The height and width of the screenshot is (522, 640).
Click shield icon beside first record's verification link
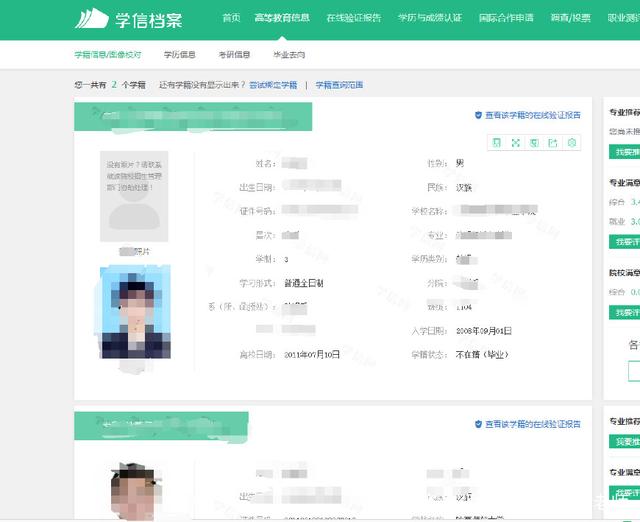478,115
